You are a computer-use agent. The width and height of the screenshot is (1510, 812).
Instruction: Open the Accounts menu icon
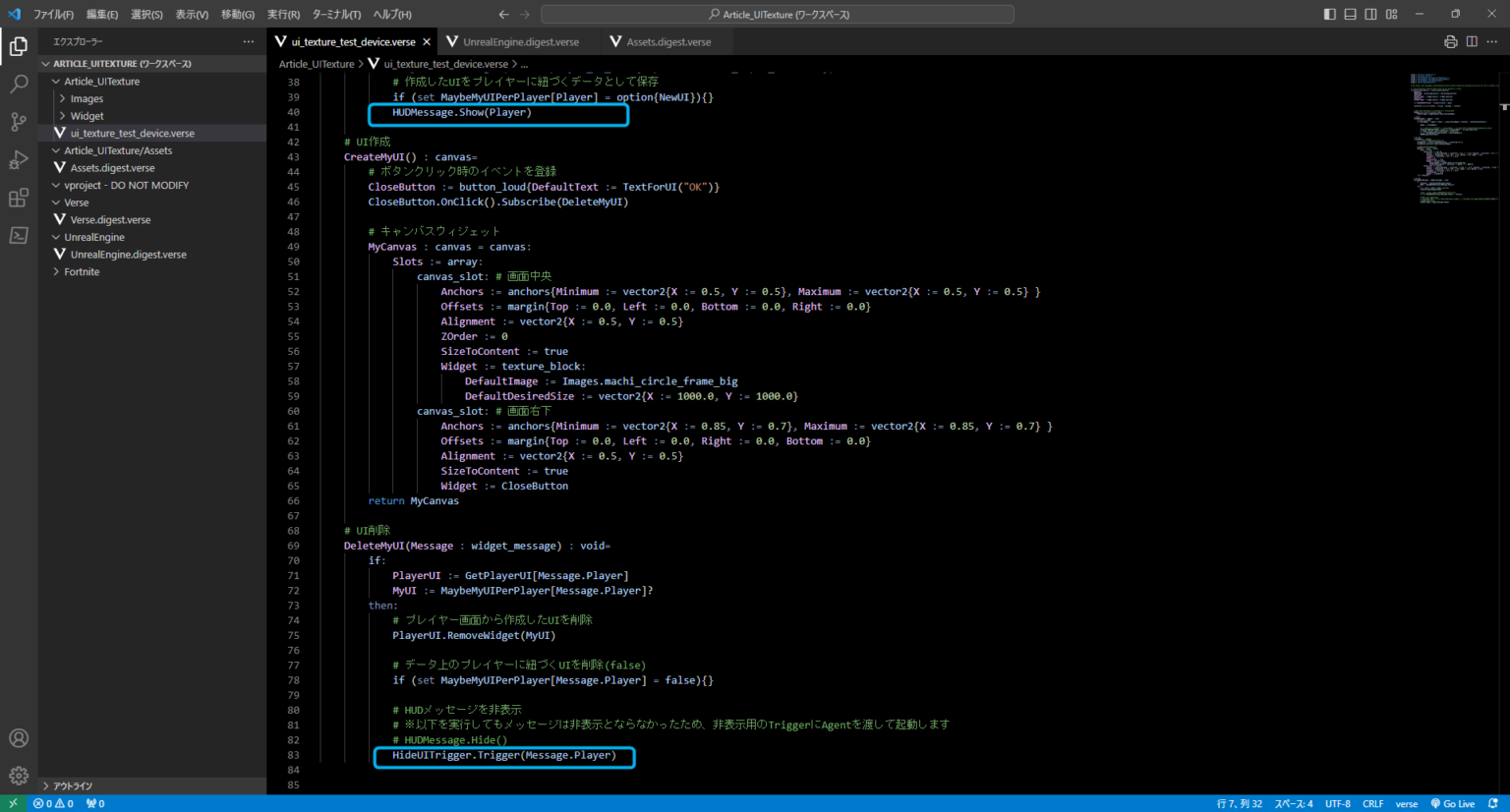point(19,738)
